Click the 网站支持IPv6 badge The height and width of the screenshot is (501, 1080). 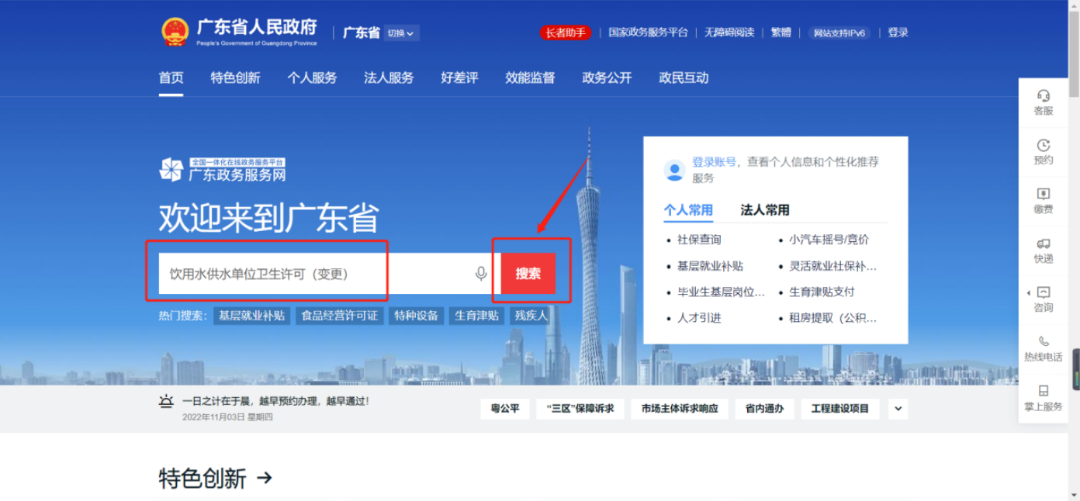(839, 32)
